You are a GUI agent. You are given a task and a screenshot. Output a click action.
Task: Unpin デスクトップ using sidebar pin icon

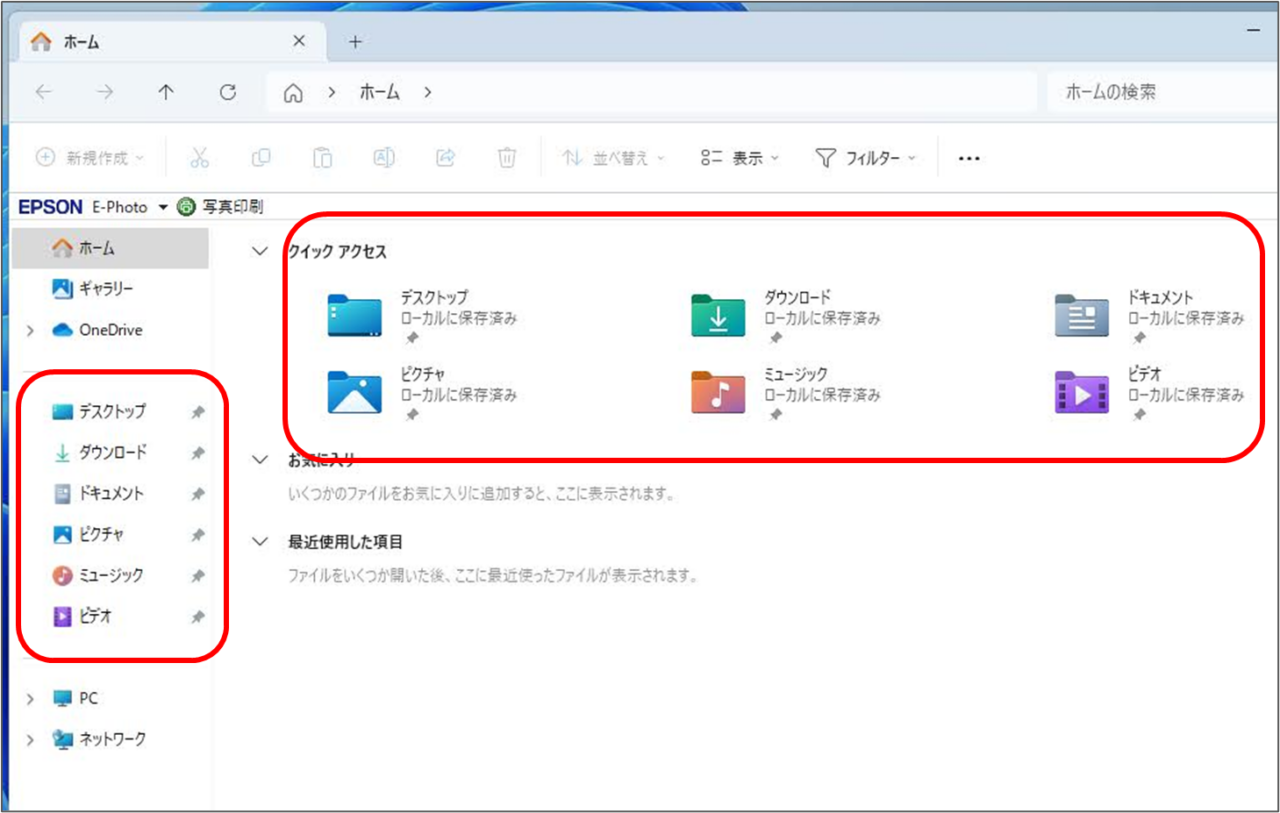pos(198,412)
